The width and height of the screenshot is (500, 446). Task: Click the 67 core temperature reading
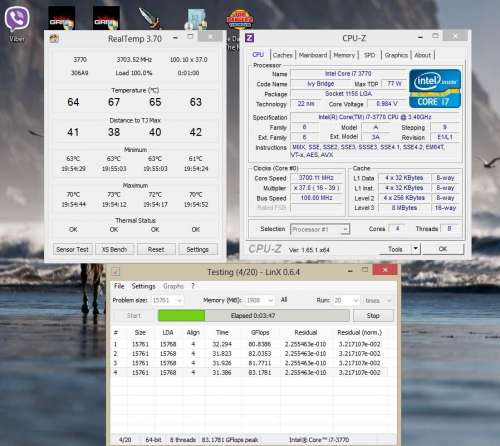tap(114, 102)
